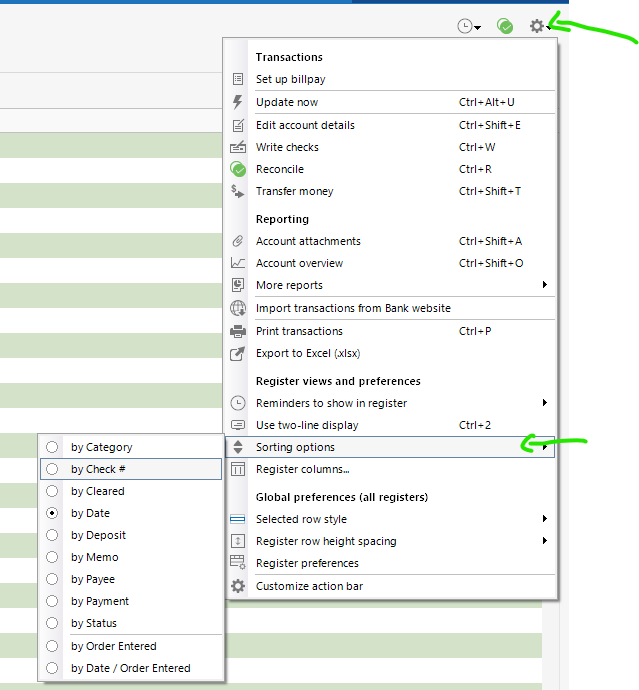Image resolution: width=639 pixels, height=690 pixels.
Task: Choose Update now menu entry
Action: 287,102
